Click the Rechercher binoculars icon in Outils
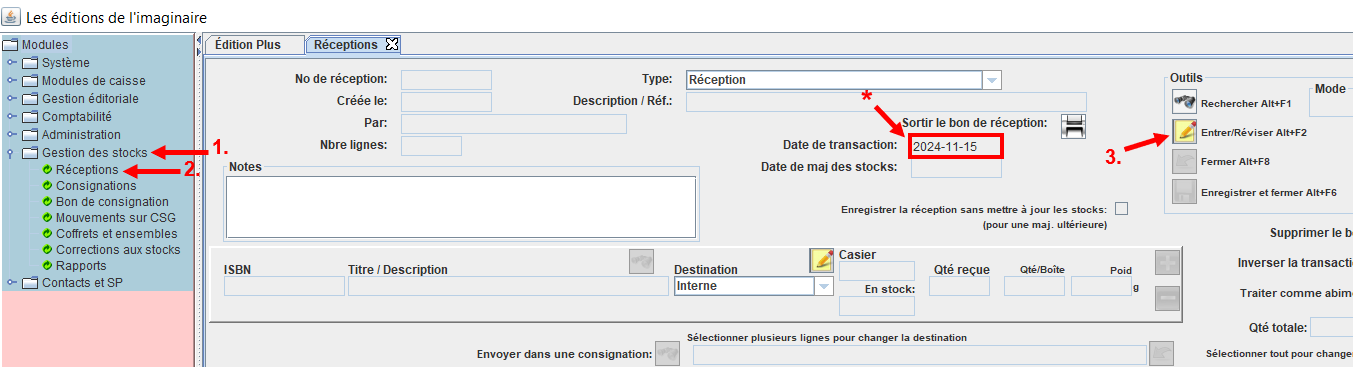 point(1184,102)
